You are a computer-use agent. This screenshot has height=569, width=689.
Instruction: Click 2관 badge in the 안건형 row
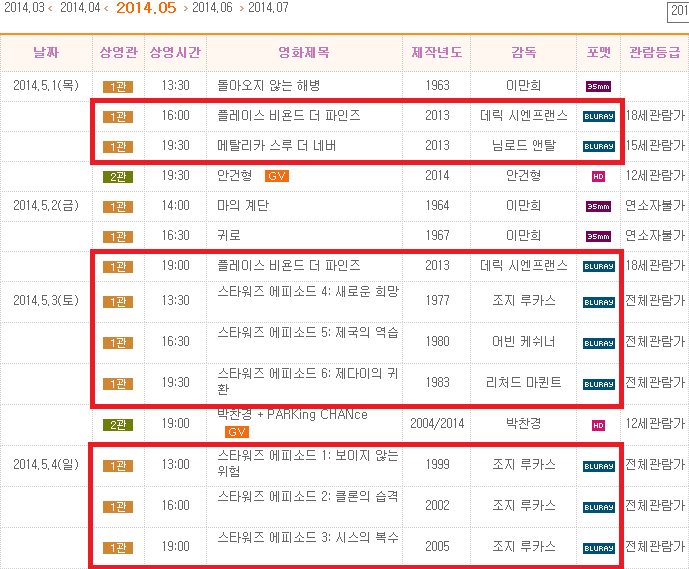point(118,177)
